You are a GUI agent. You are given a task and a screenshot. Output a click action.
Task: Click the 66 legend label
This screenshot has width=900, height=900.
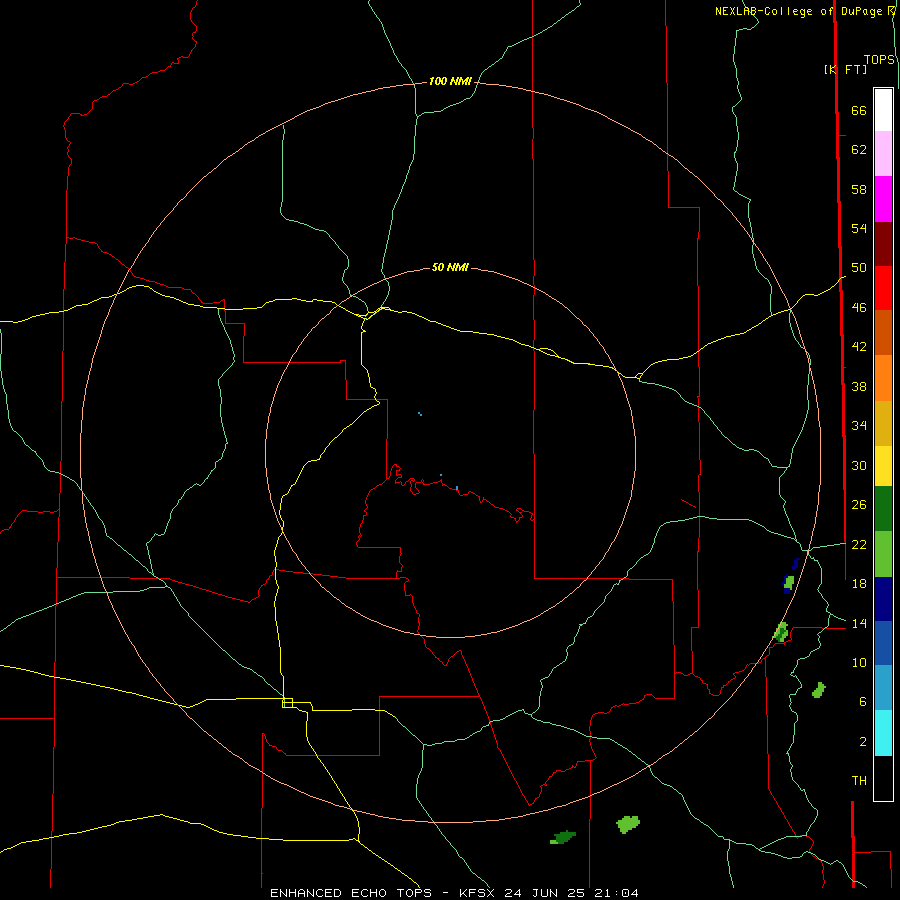(859, 110)
